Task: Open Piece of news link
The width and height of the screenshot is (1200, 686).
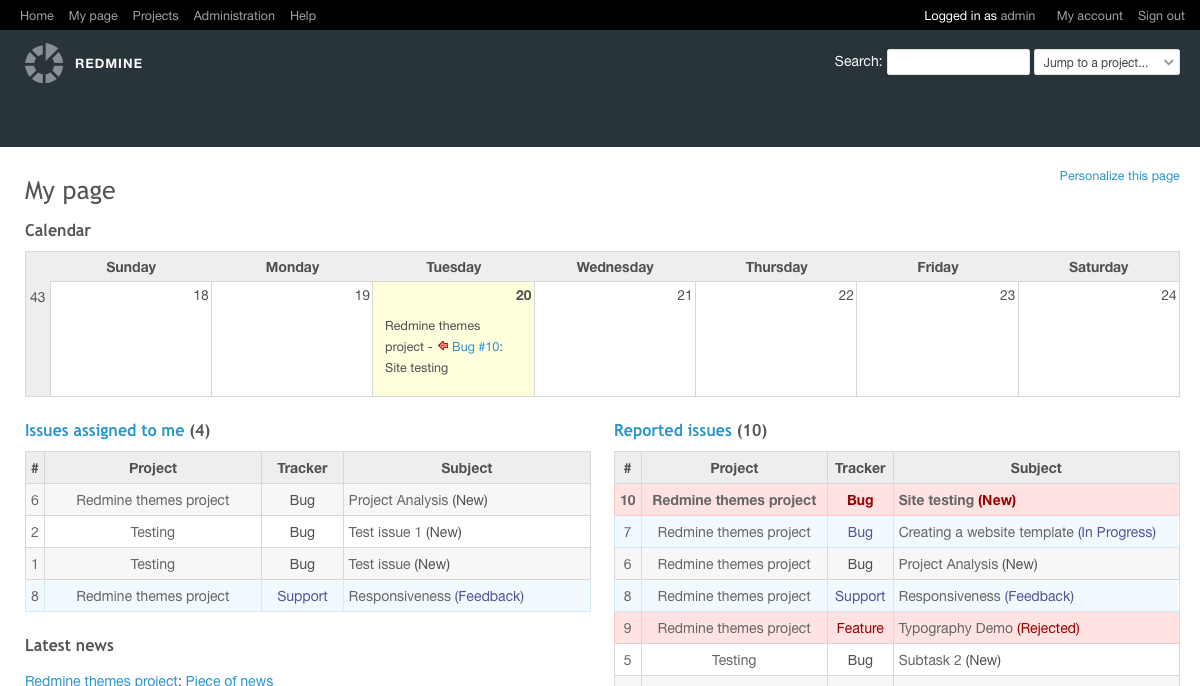Action: click(x=229, y=680)
